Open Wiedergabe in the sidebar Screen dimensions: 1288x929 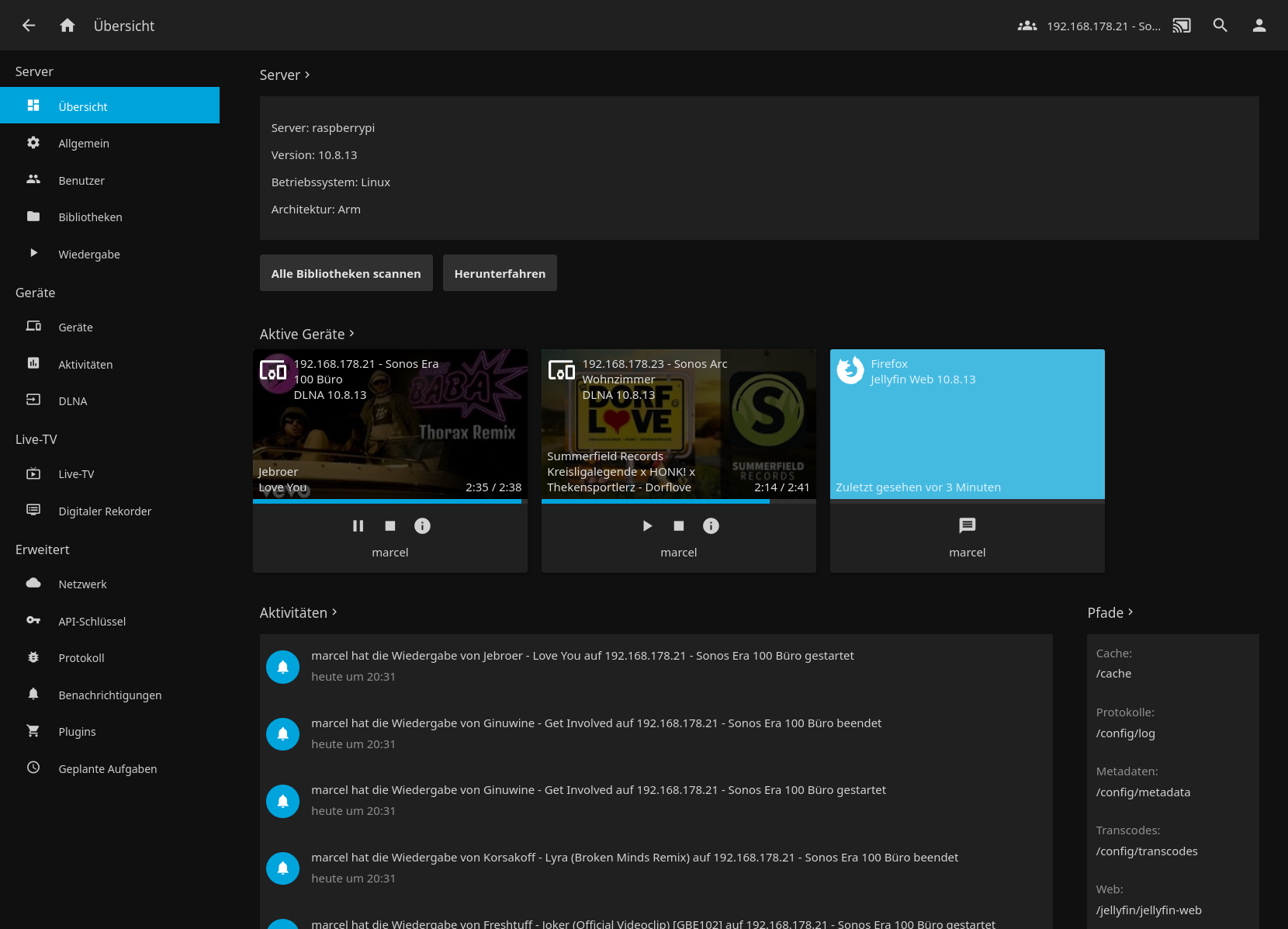click(x=109, y=254)
